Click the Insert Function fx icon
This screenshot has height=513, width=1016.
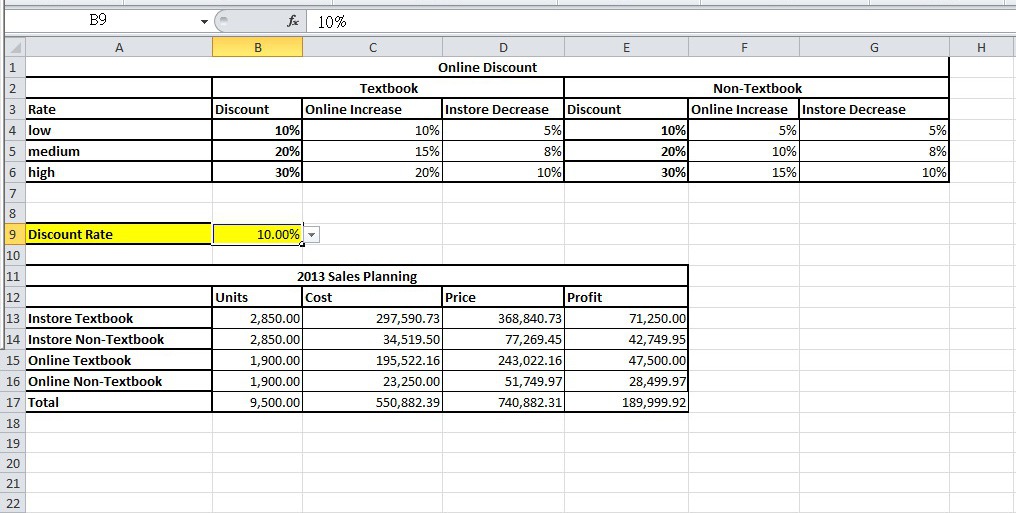point(291,21)
